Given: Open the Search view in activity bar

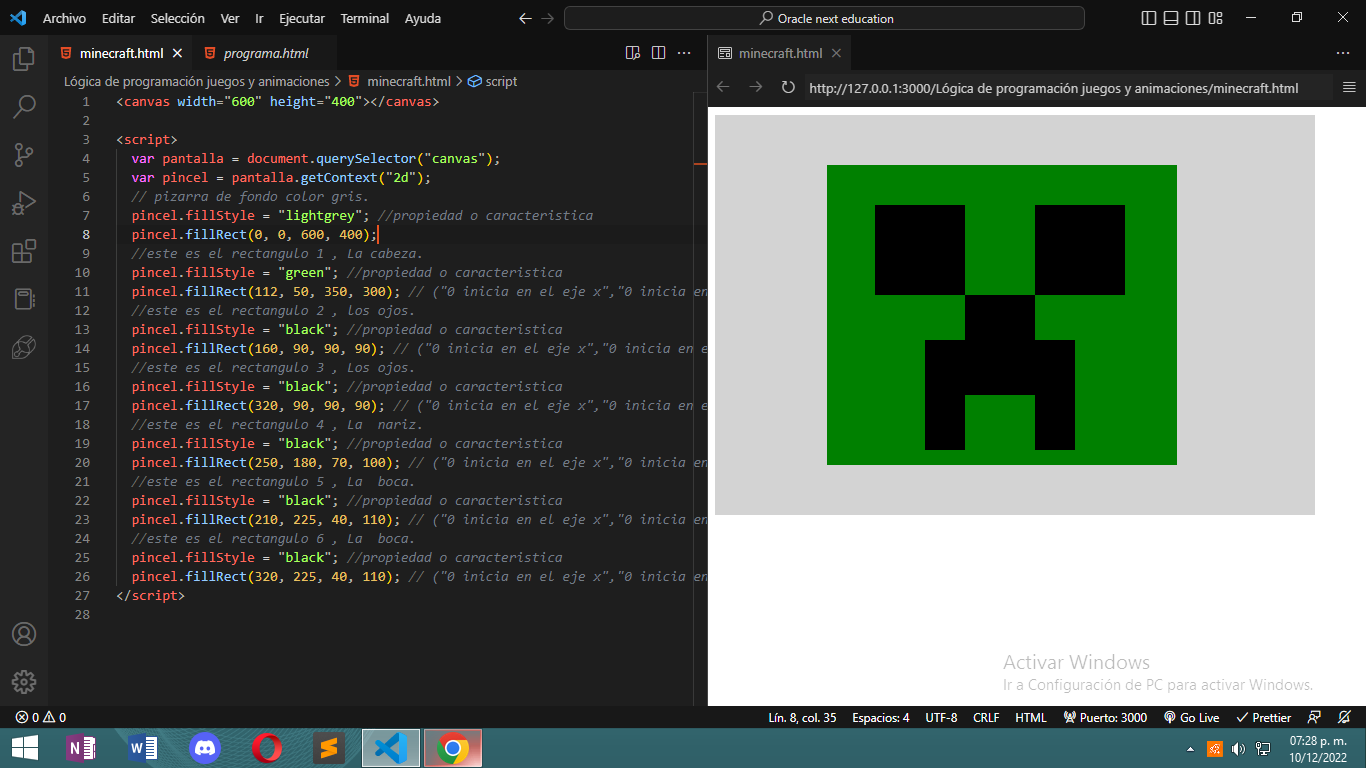Looking at the screenshot, I should point(24,106).
